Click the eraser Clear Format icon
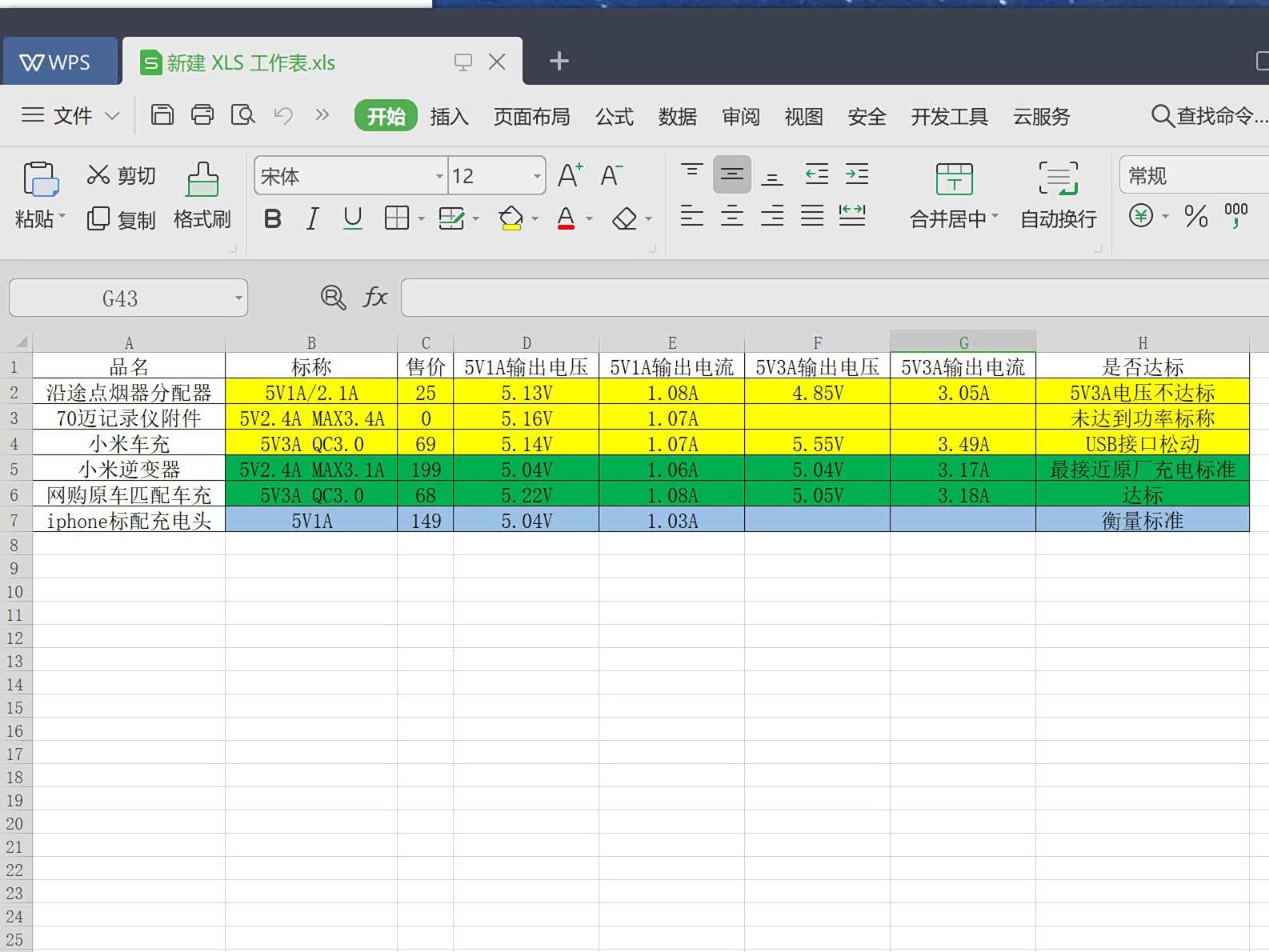Viewport: 1269px width, 952px height. 624,218
